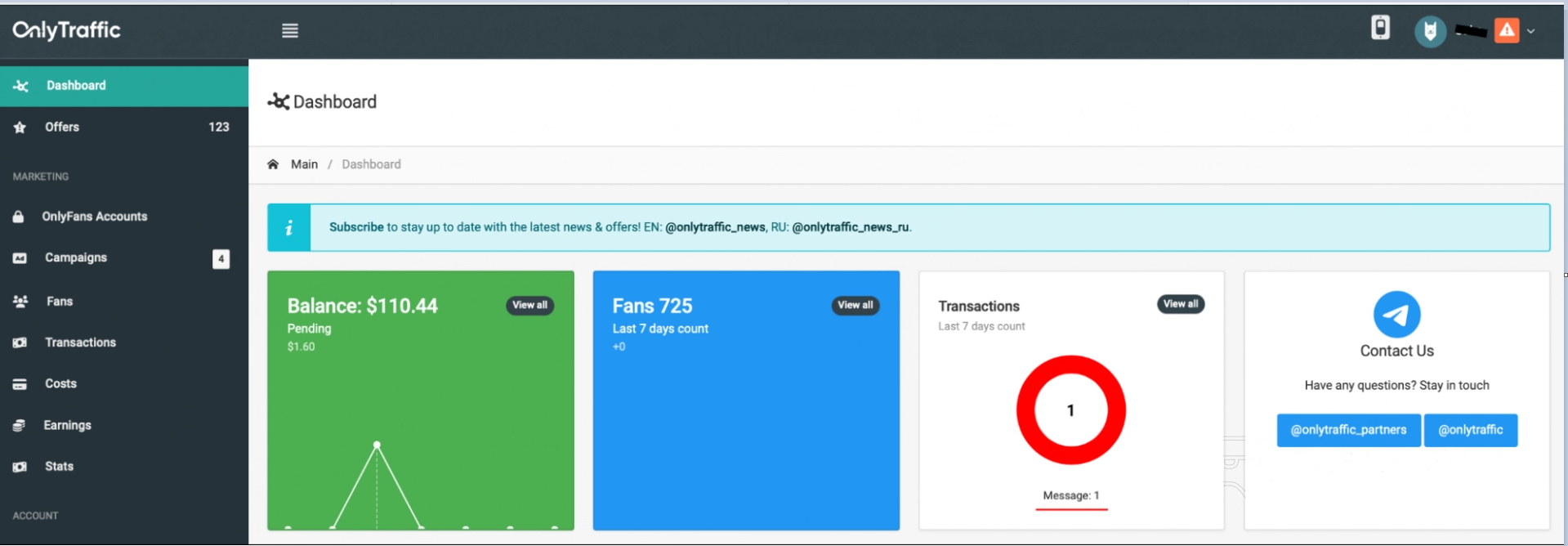
Task: Go to Main breadcrumb link
Action: 304,164
